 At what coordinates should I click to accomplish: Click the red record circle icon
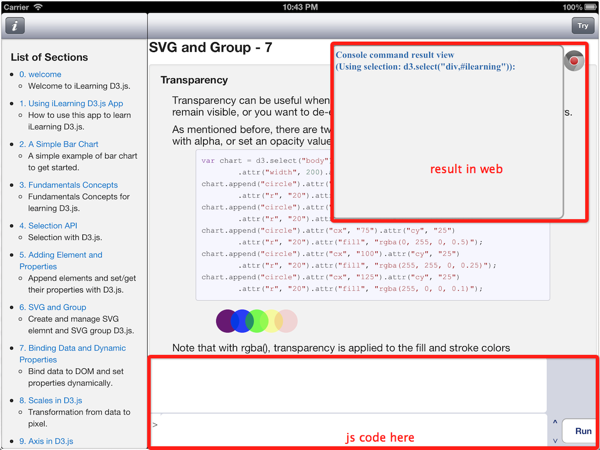574,61
